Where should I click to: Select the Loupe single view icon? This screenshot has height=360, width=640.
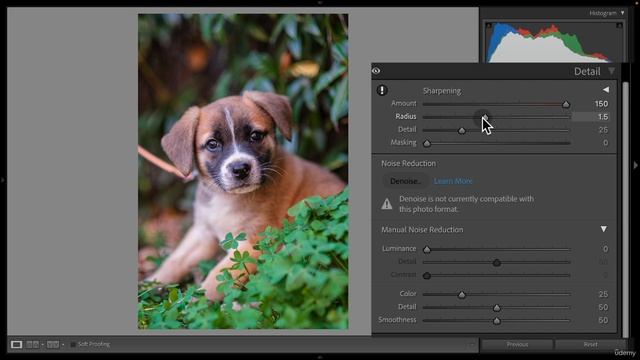tap(16, 344)
